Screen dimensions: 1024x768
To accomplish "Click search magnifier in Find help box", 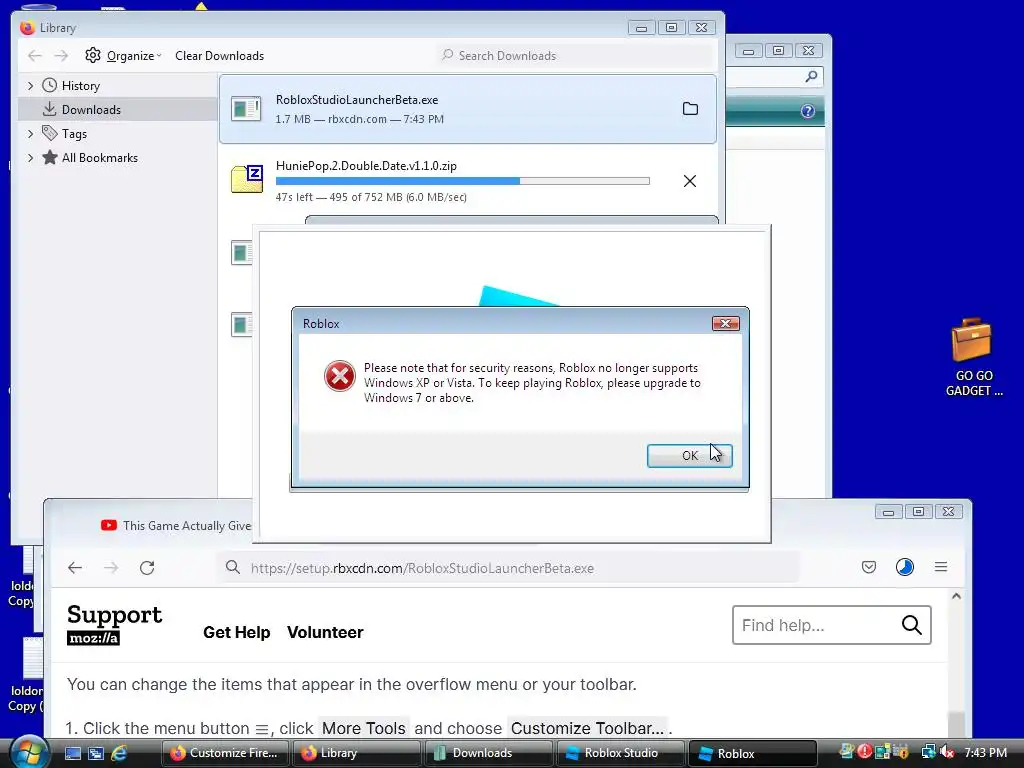I will pos(912,625).
